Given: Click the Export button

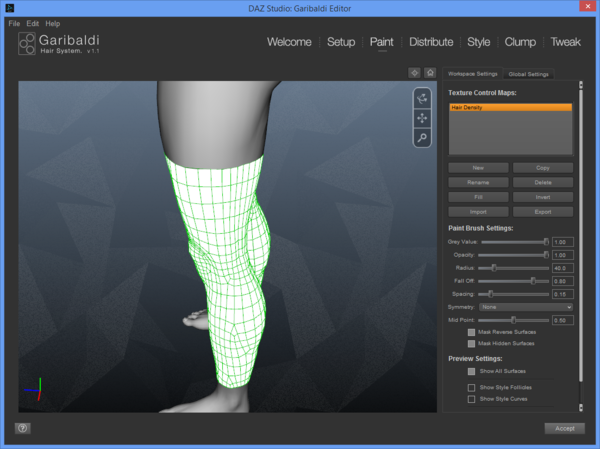Looking at the screenshot, I should pyautogui.click(x=543, y=212).
